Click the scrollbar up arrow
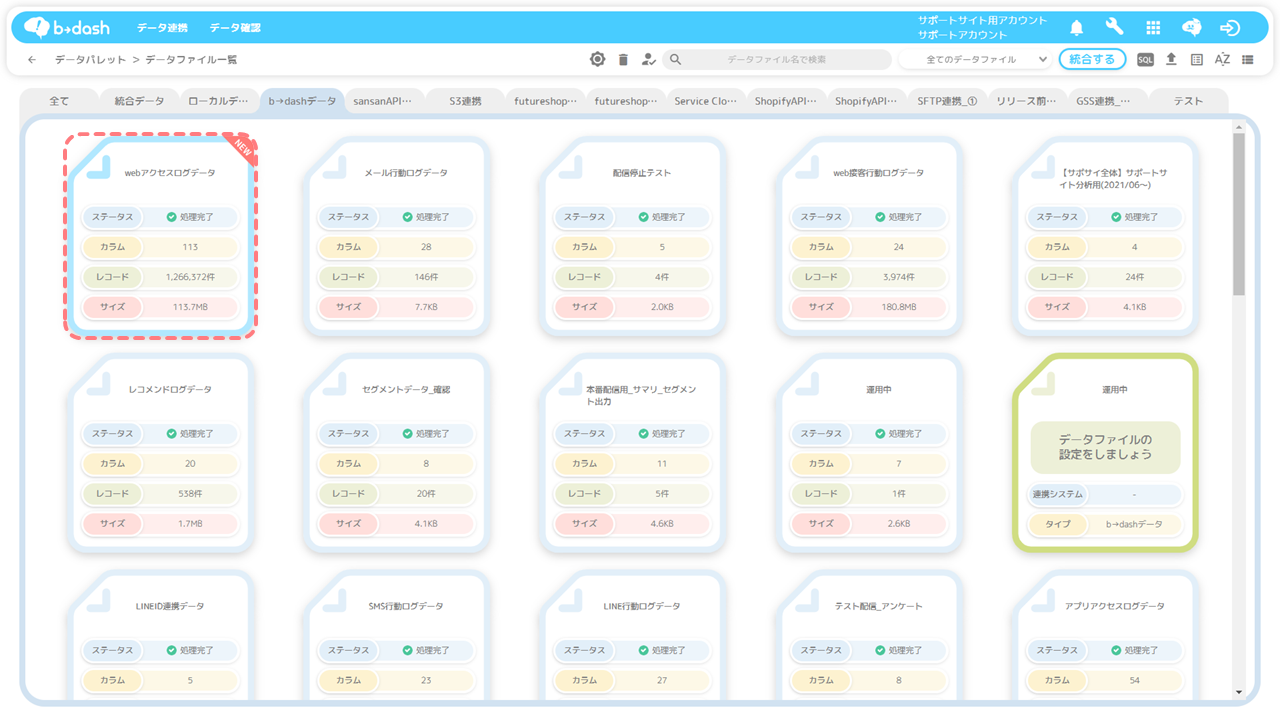This screenshot has height=720, width=1280. [1239, 126]
